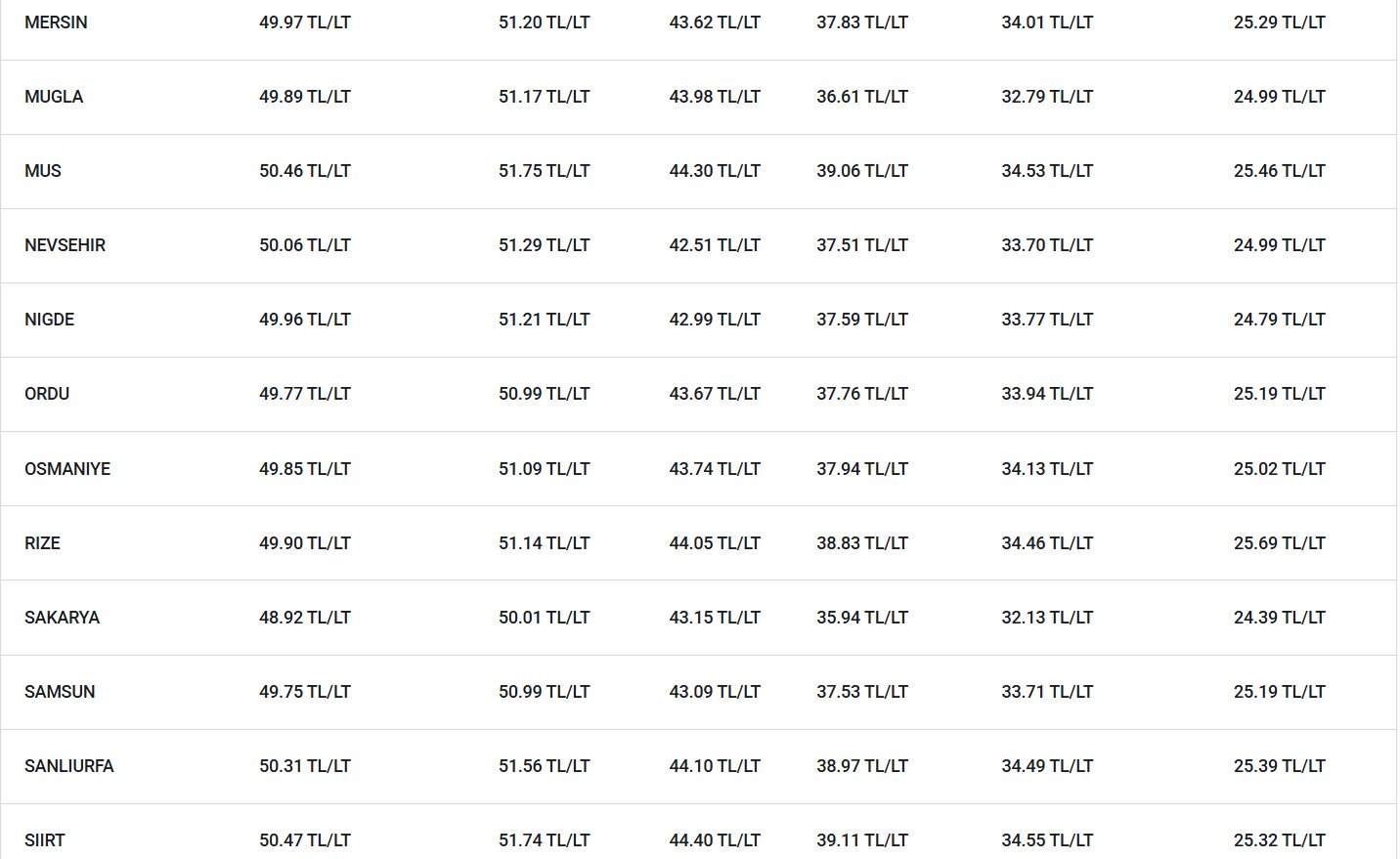Click the SIIRT row label
This screenshot has width=1400, height=859.
click(x=45, y=840)
